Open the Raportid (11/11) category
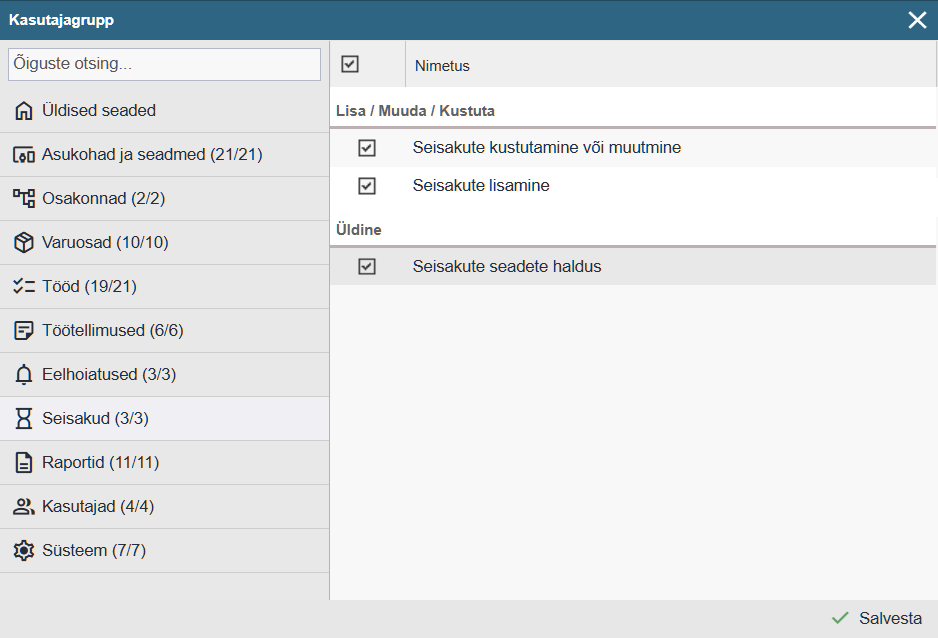The width and height of the screenshot is (938, 638). pyautogui.click(x=100, y=463)
